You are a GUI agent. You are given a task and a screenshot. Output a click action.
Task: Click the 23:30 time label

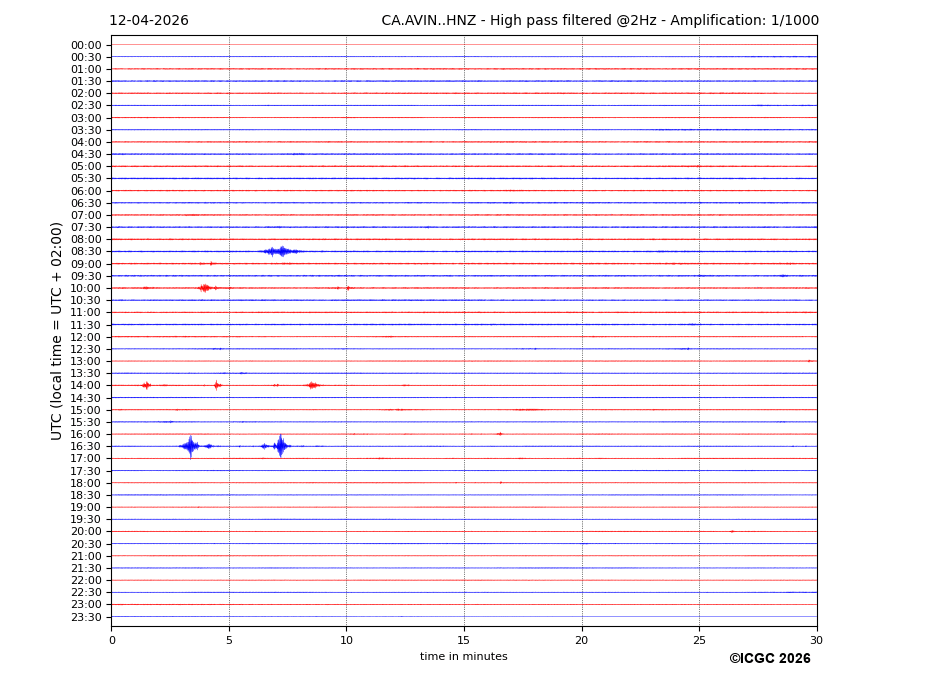(86, 617)
